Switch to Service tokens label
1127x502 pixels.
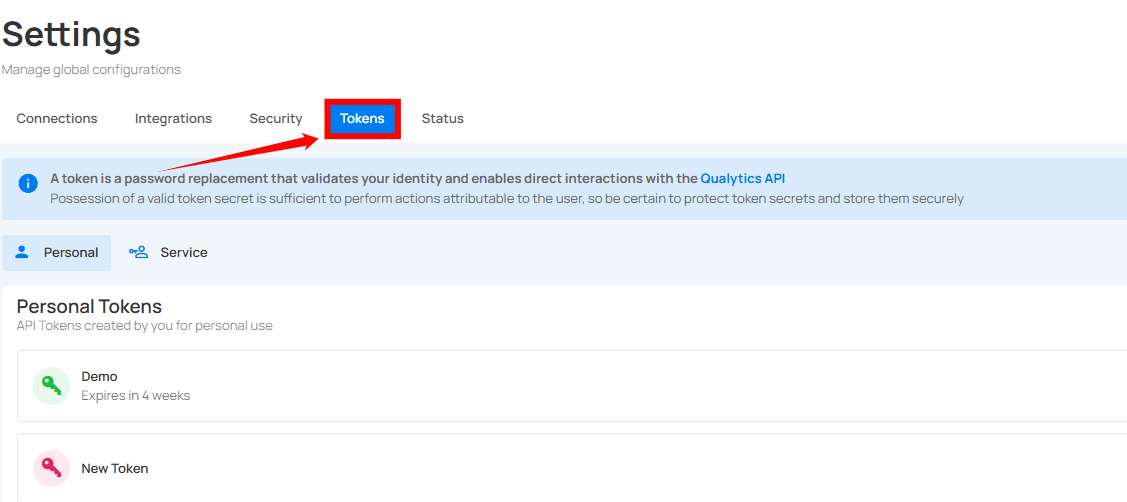[184, 252]
